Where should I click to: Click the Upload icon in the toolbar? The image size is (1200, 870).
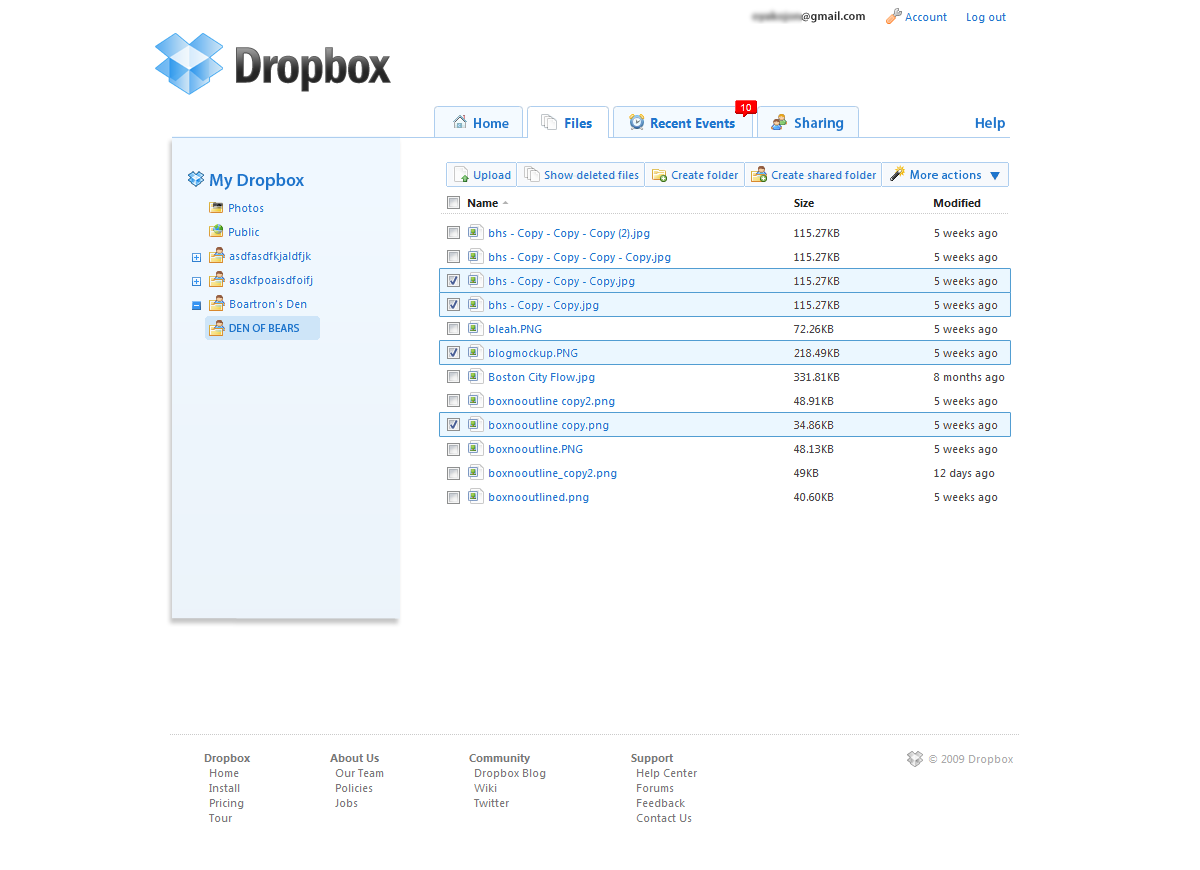tap(461, 175)
